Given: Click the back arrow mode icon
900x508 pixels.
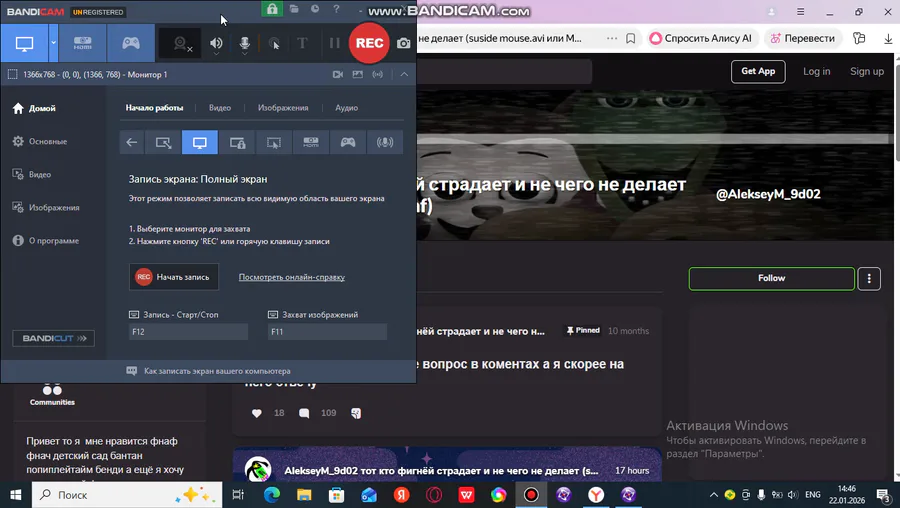Looking at the screenshot, I should pos(132,142).
